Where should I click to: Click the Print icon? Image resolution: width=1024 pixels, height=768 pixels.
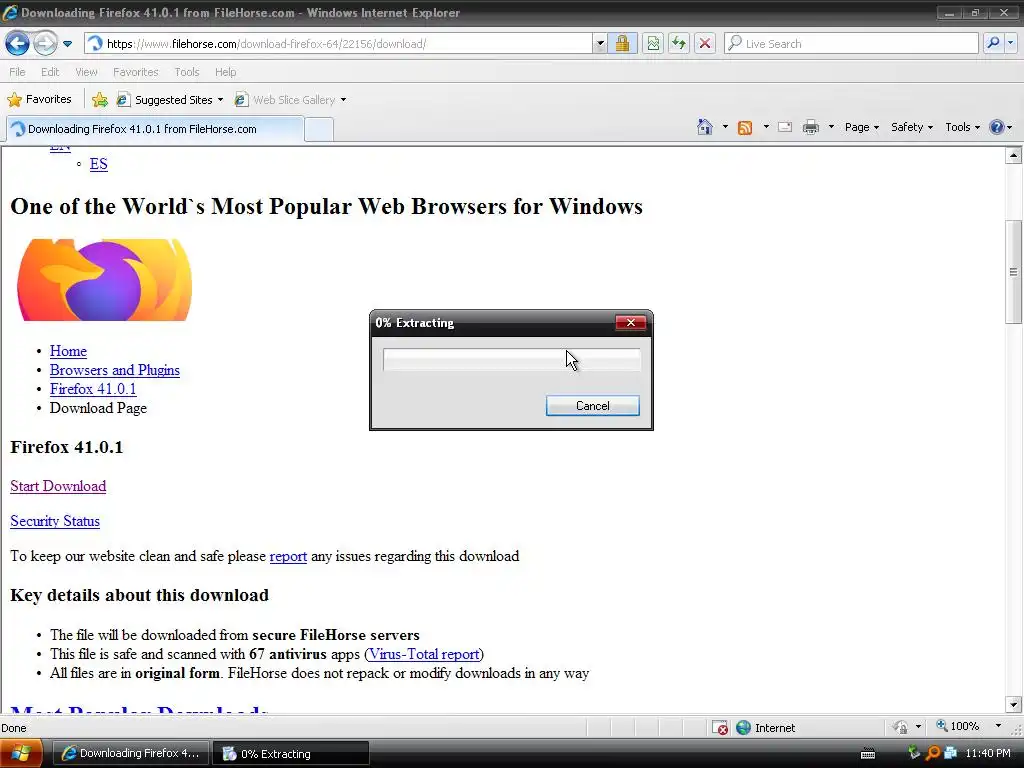810,127
